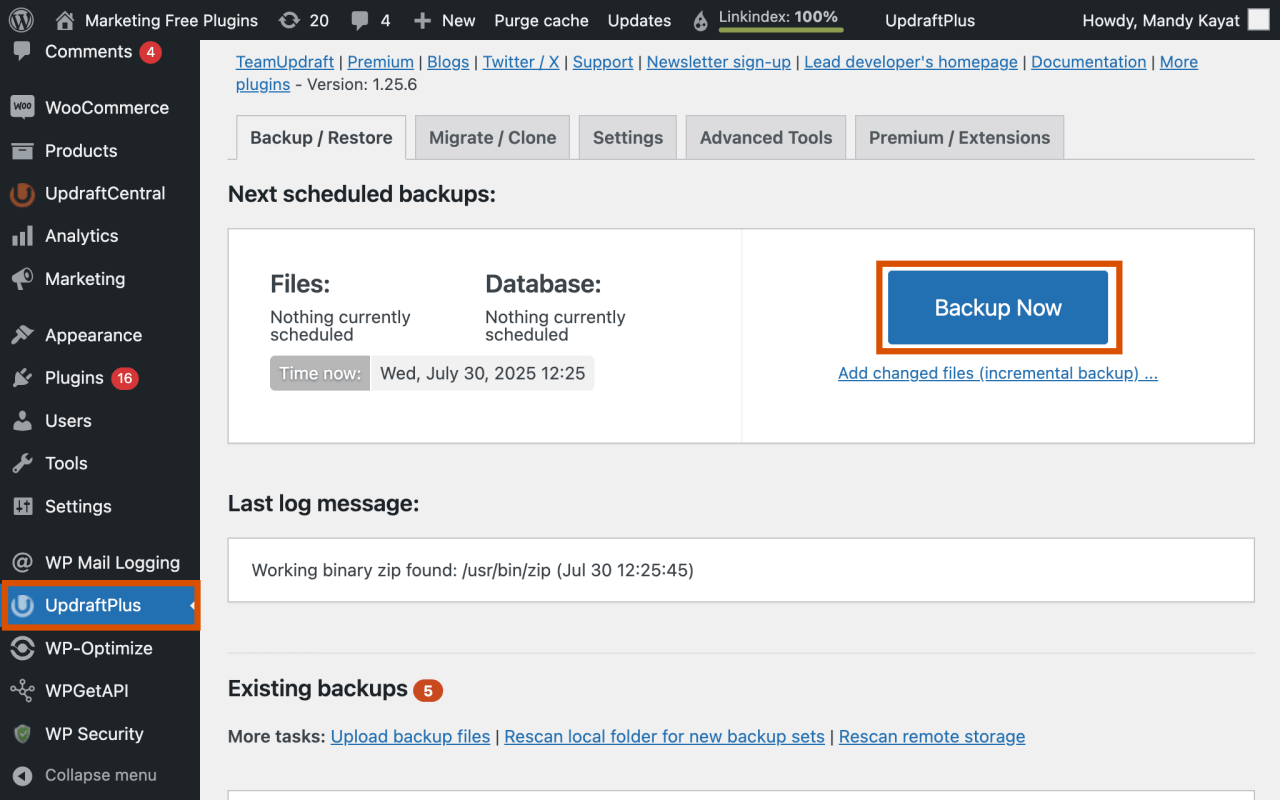Collapse the admin sidebar menu
This screenshot has height=800, width=1280.
[22, 775]
